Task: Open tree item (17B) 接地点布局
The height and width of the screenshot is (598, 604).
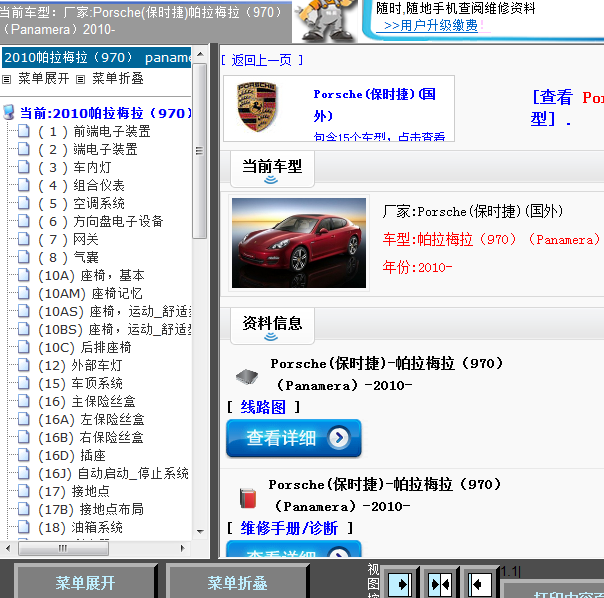Action: pyautogui.click(x=91, y=509)
